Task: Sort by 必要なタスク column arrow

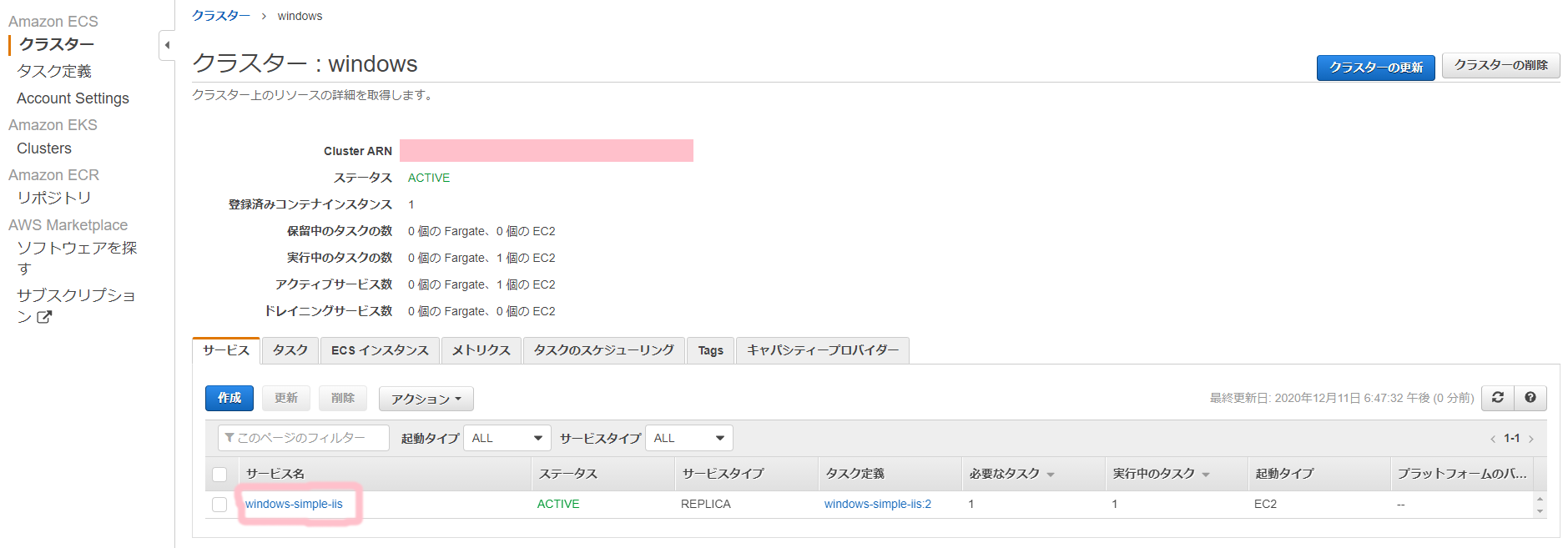Action: 1051,475
